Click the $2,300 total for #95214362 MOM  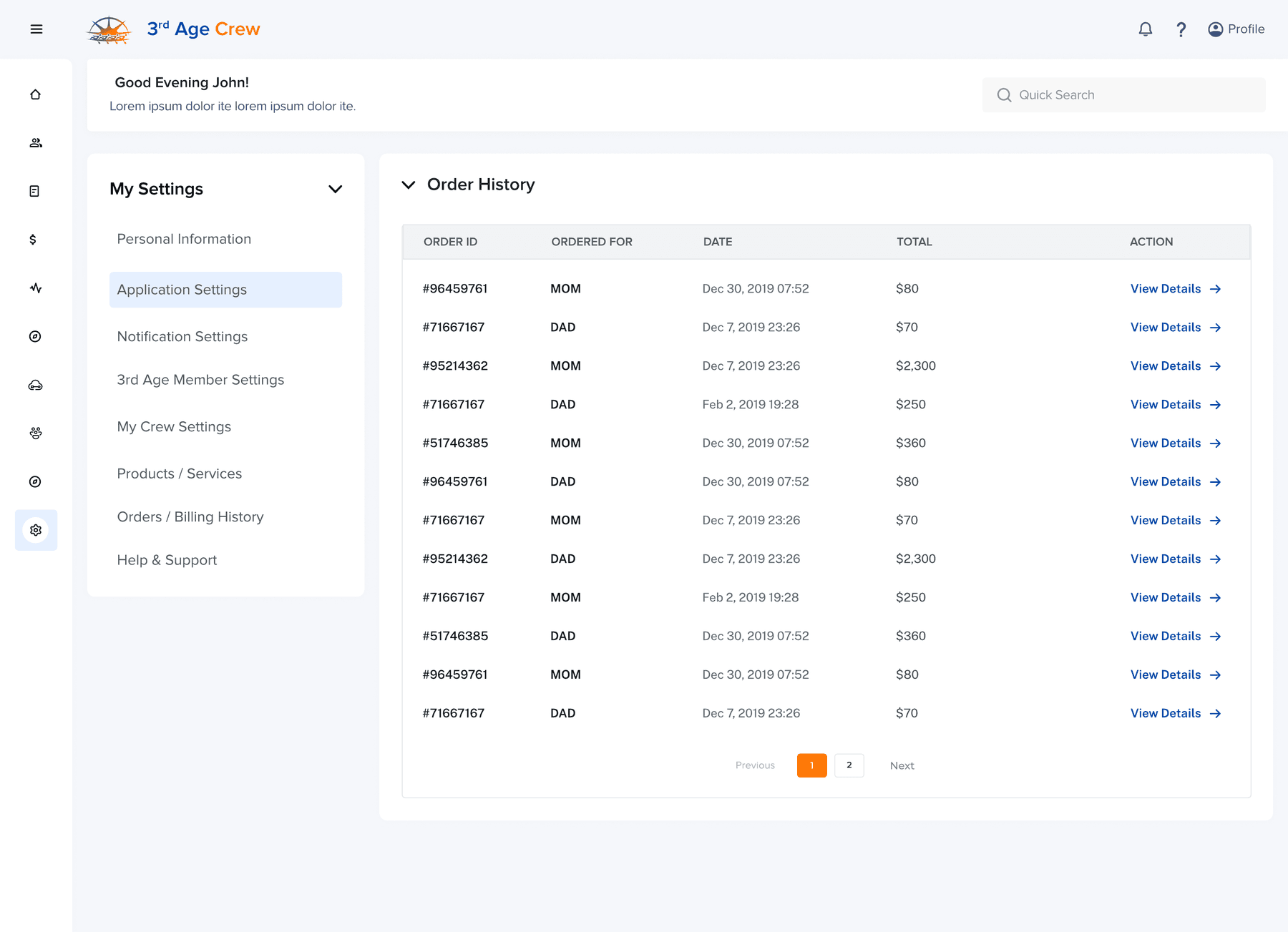(916, 366)
